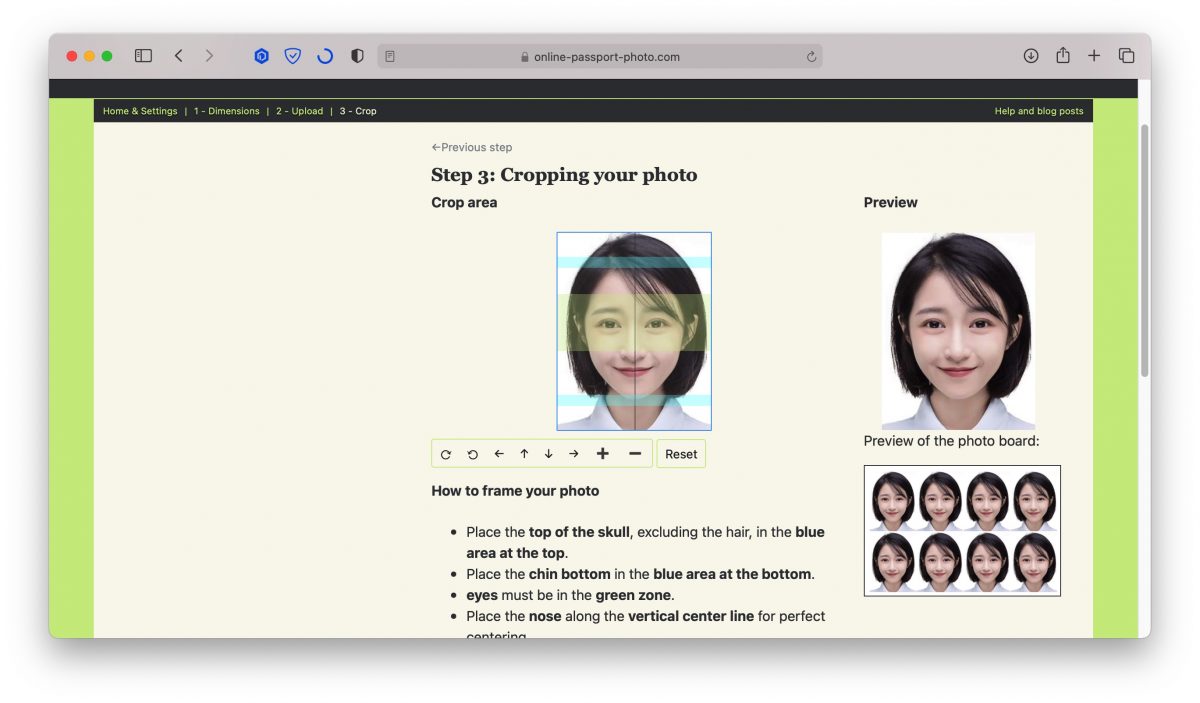Open Home & Settings tab
The height and width of the screenshot is (703, 1200).
coord(140,111)
